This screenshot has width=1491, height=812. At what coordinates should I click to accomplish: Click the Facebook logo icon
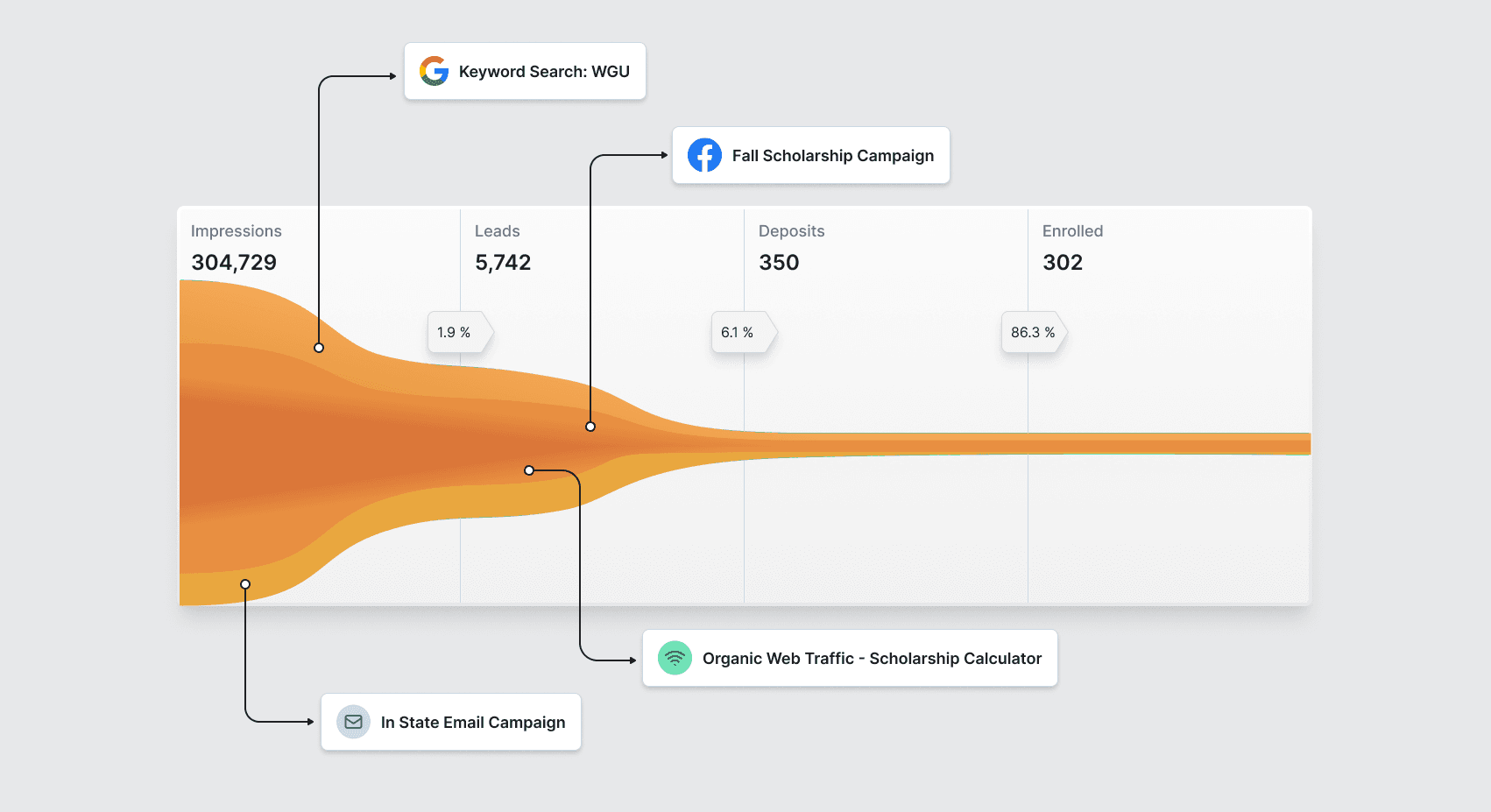[704, 155]
